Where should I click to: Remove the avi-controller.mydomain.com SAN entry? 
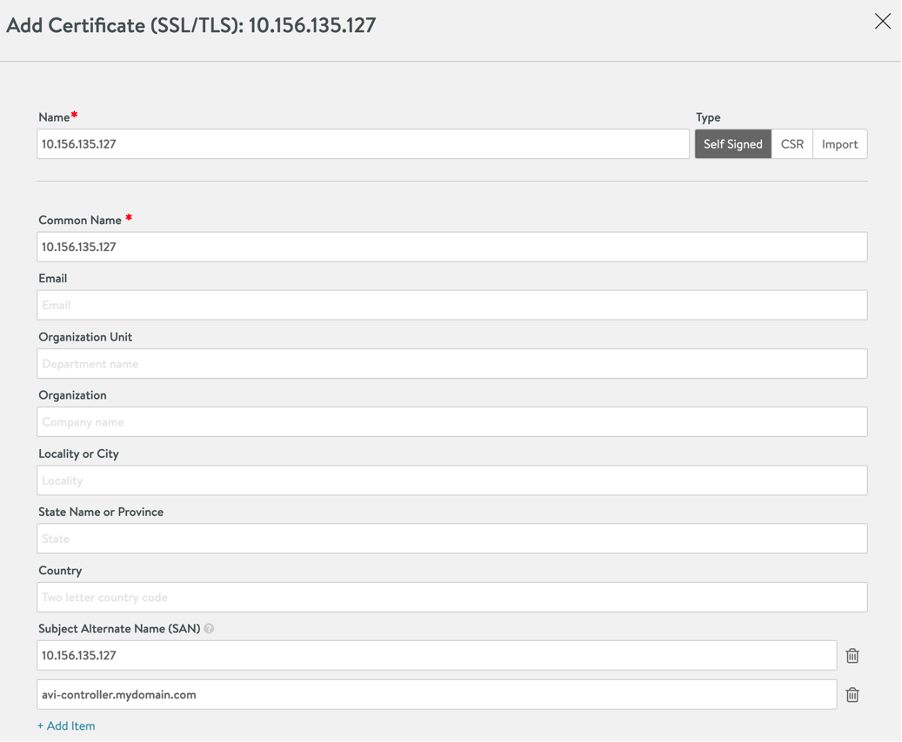tap(852, 695)
